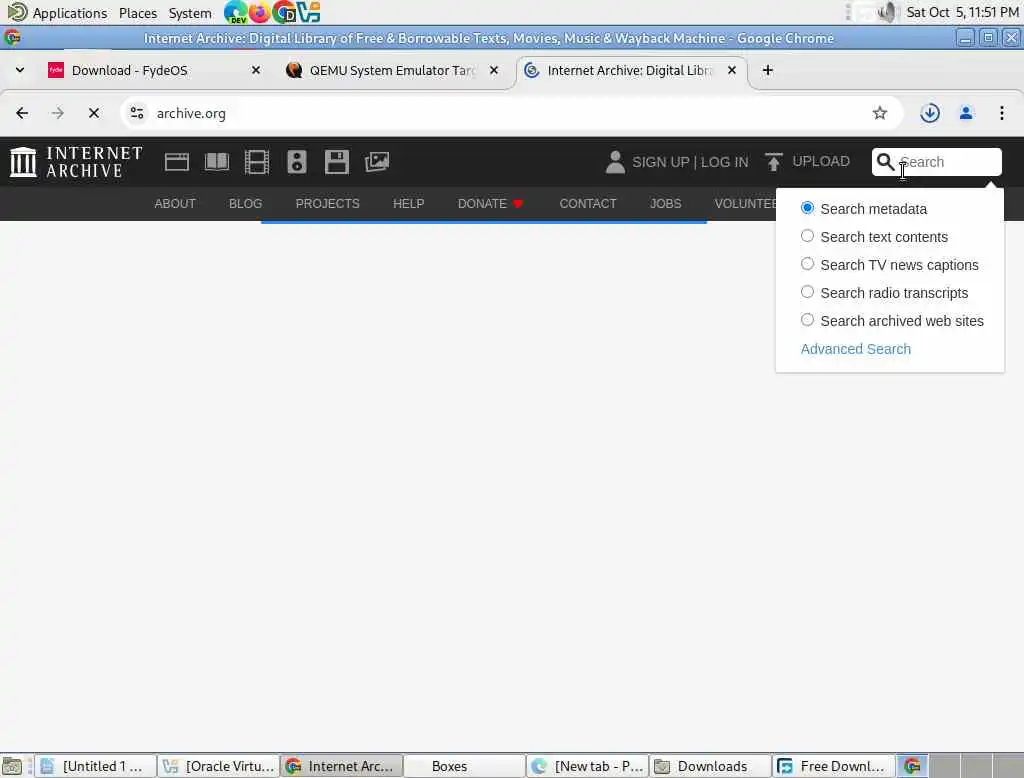Switch to Downloads taskbar window
The height and width of the screenshot is (778, 1024).
click(711, 766)
